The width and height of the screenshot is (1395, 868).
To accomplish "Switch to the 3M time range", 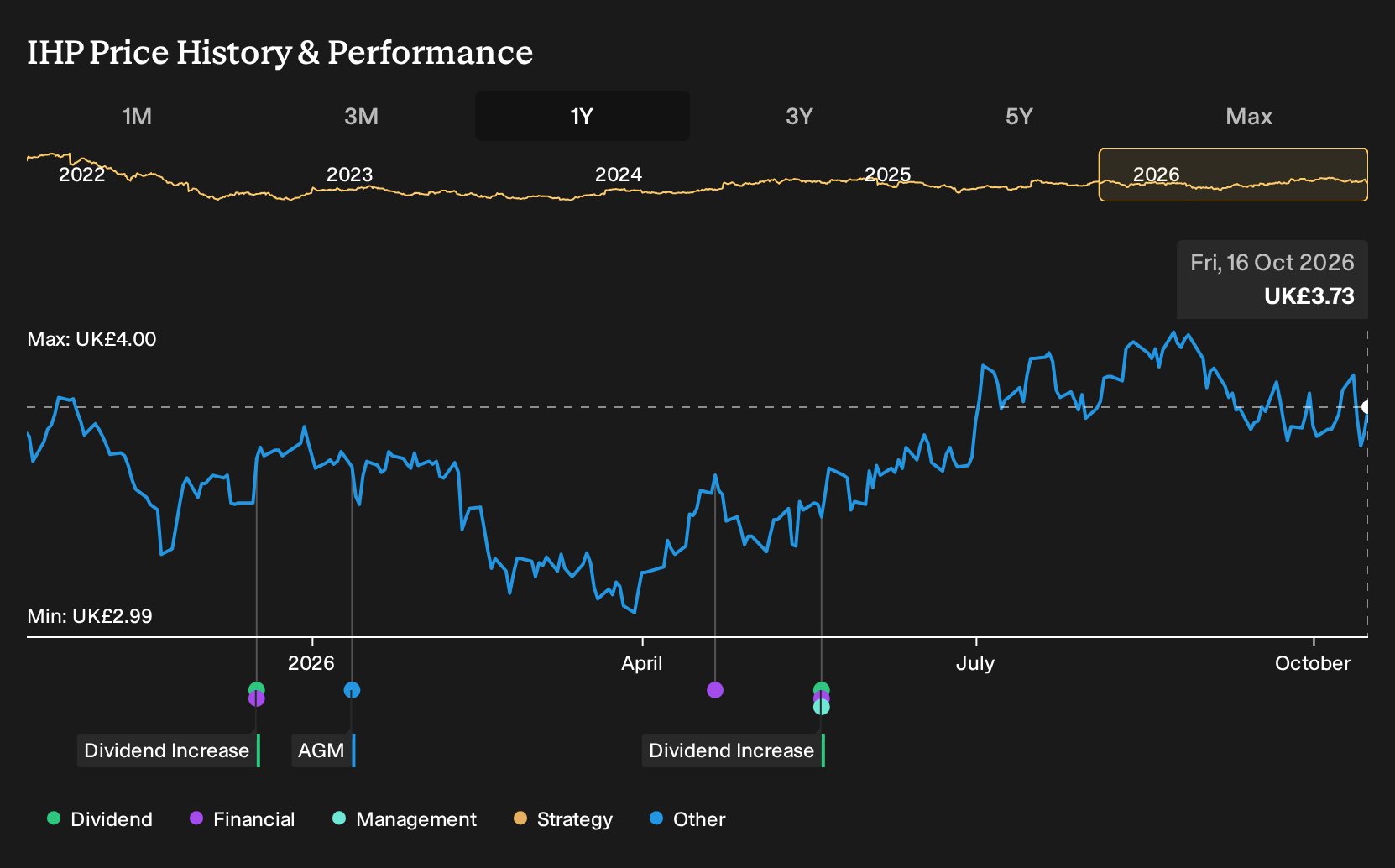I will pyautogui.click(x=361, y=116).
